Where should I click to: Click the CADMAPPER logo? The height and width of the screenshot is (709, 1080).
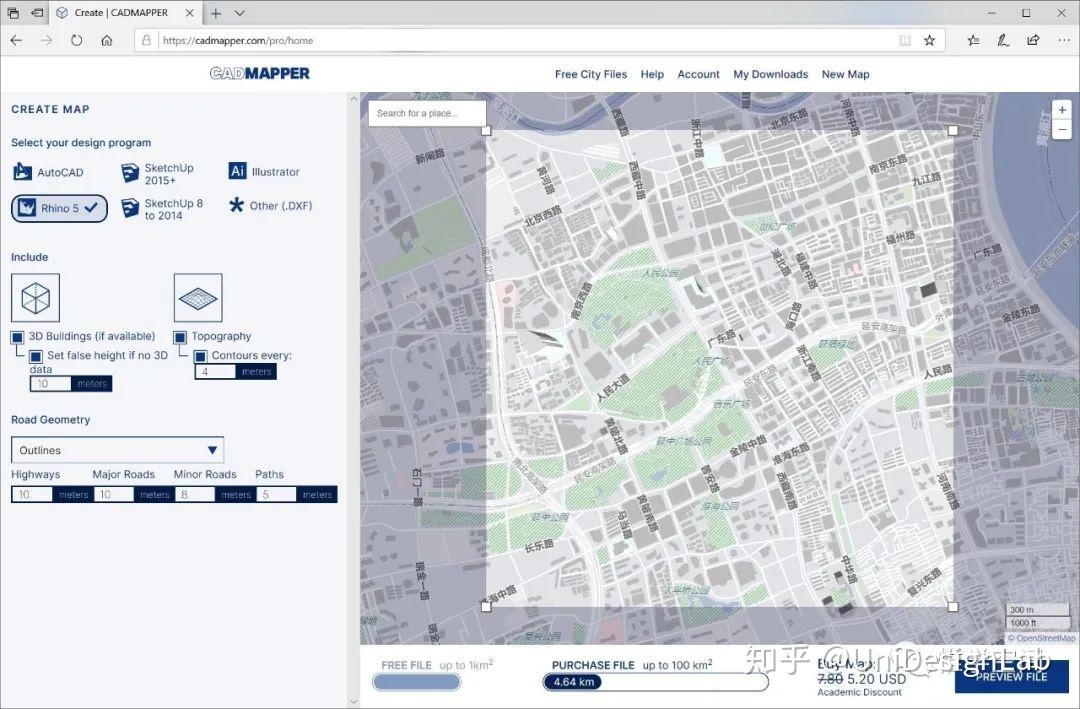pos(260,73)
